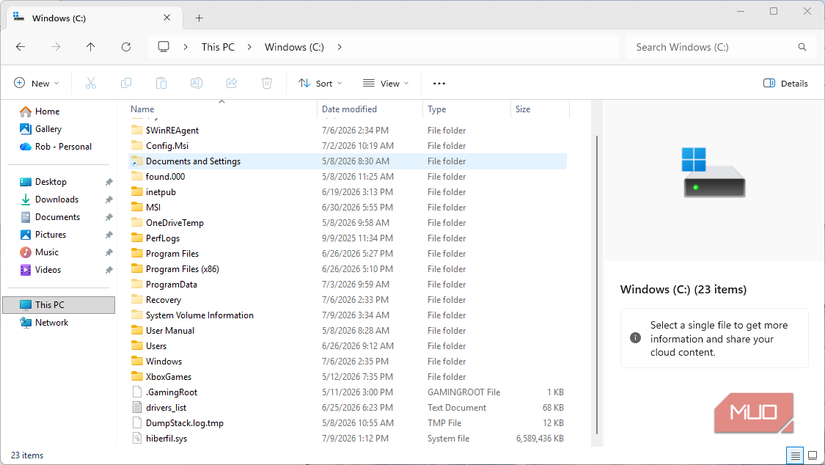Click the PC monitor icon in address bar
This screenshot has width=825, height=465.
(164, 47)
